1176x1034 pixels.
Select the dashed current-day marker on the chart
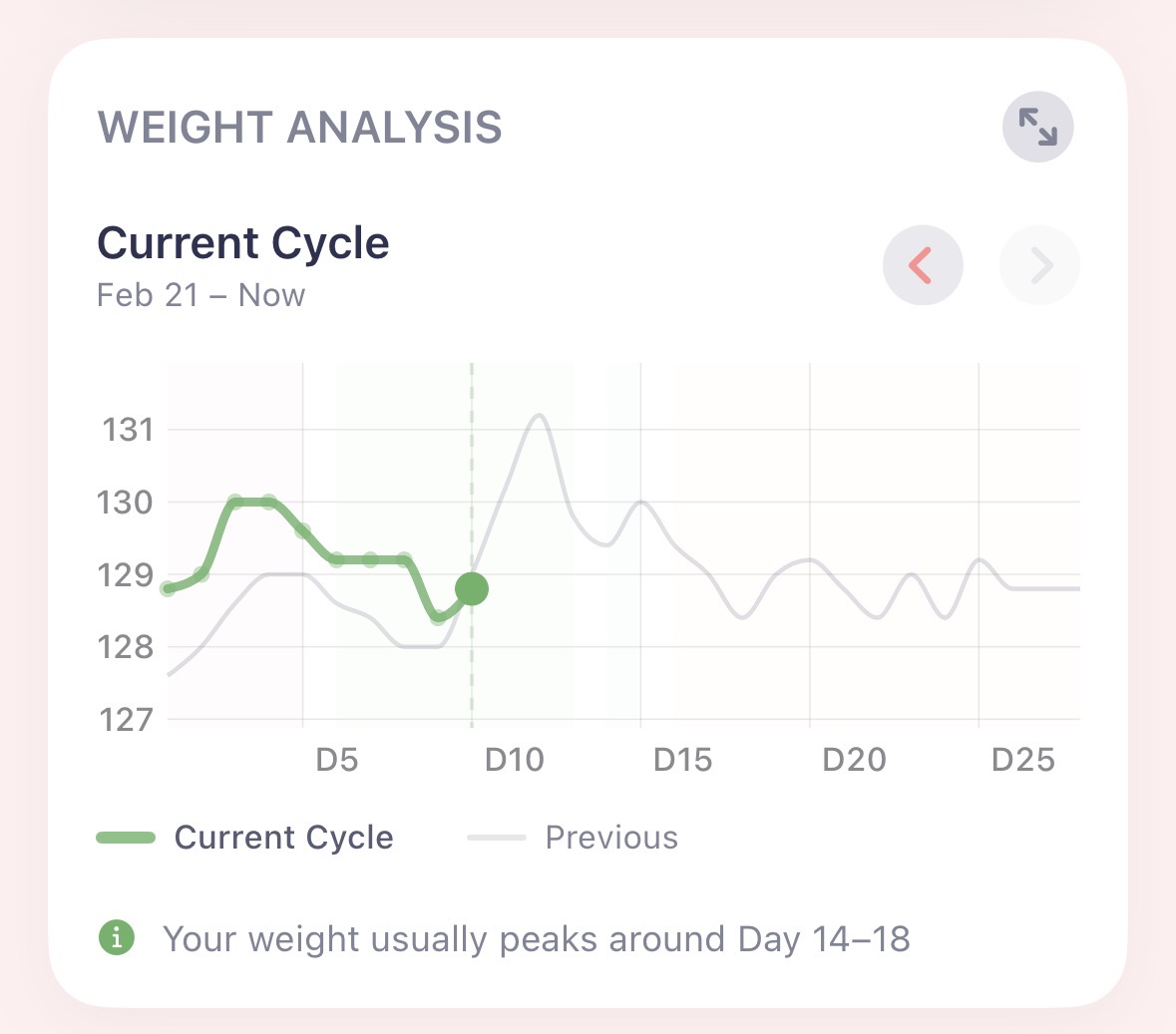click(x=471, y=543)
